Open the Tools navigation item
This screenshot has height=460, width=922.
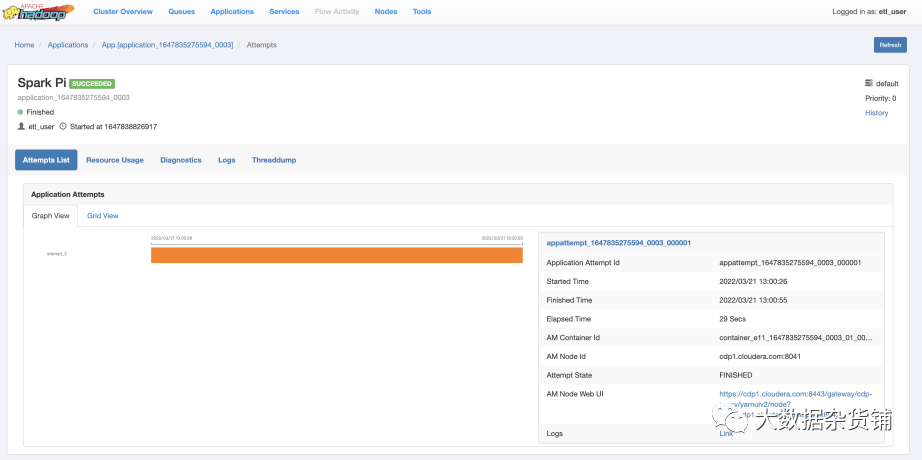point(422,12)
